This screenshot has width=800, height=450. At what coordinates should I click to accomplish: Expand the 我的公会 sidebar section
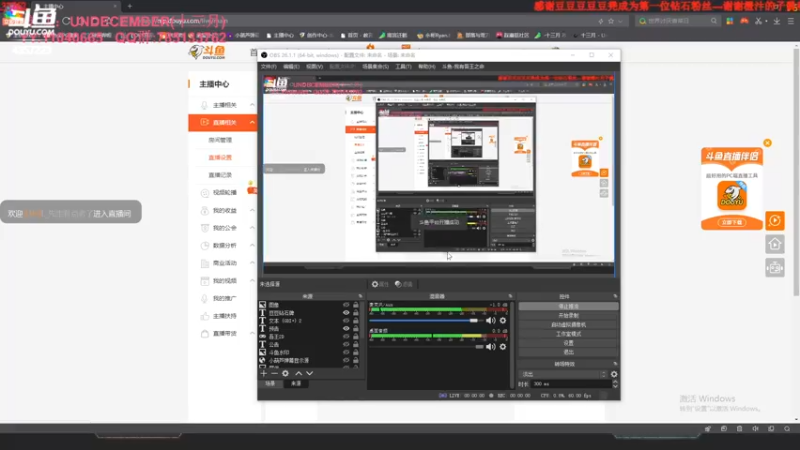(x=252, y=228)
